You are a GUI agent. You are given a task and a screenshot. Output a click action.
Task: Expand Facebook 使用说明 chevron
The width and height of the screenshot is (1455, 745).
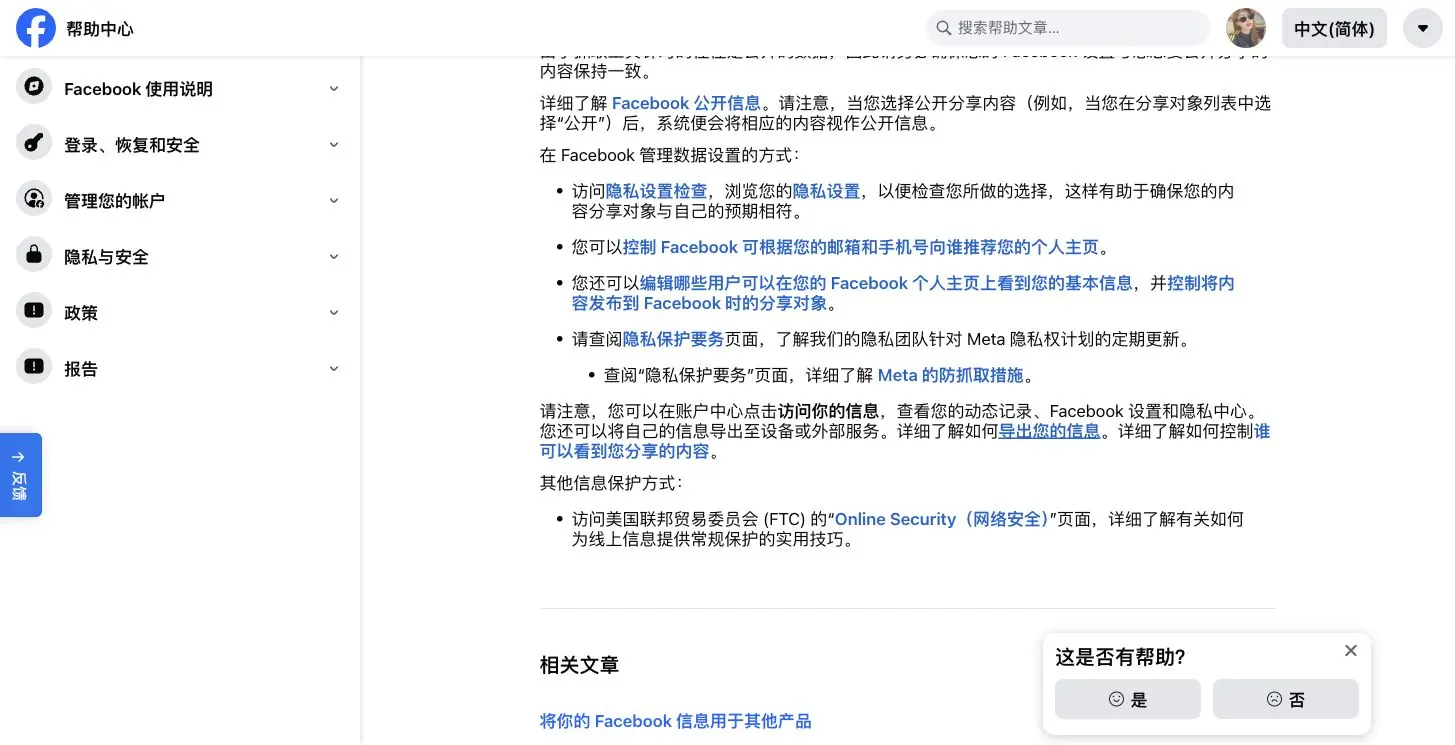pyautogui.click(x=334, y=89)
